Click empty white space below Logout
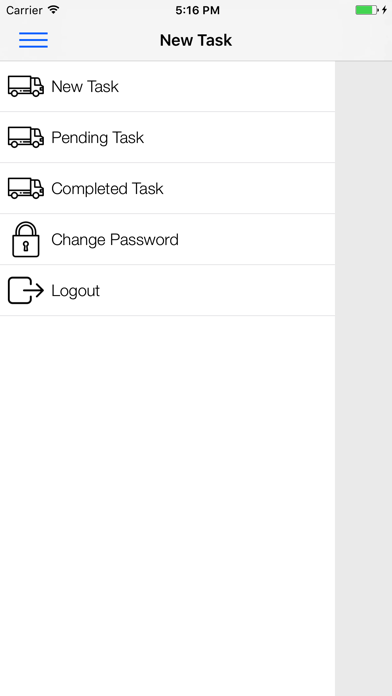Image resolution: width=392 pixels, height=696 pixels. [167, 506]
